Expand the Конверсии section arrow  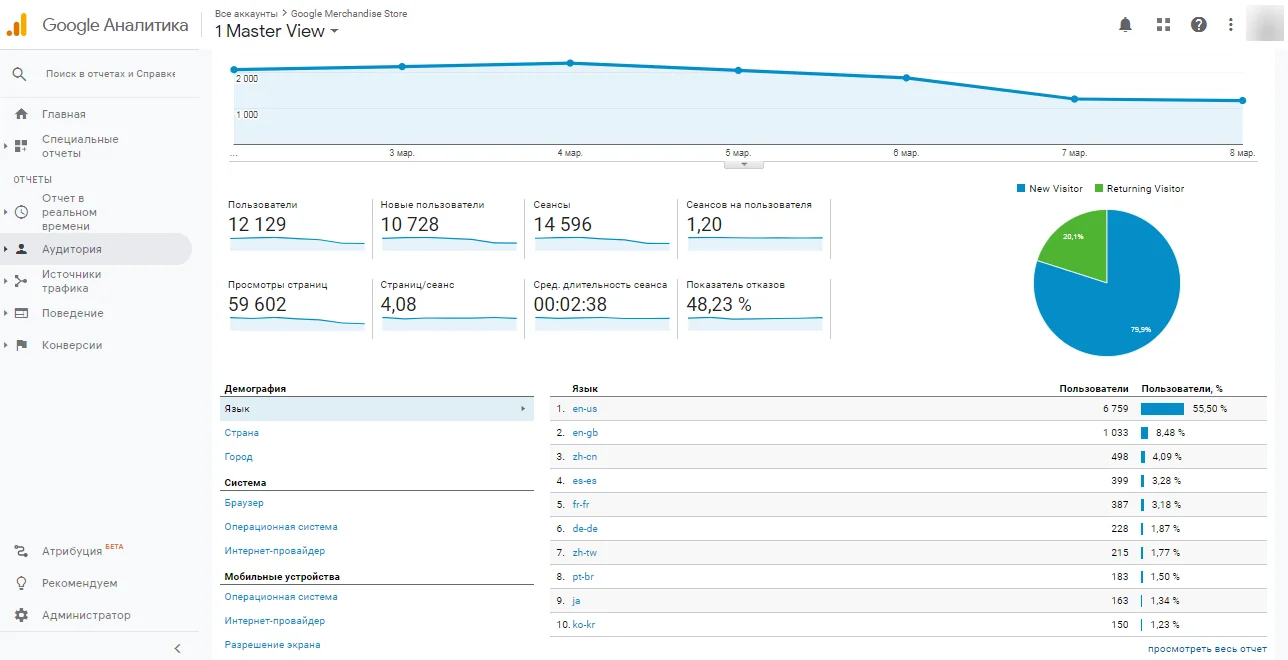5,345
